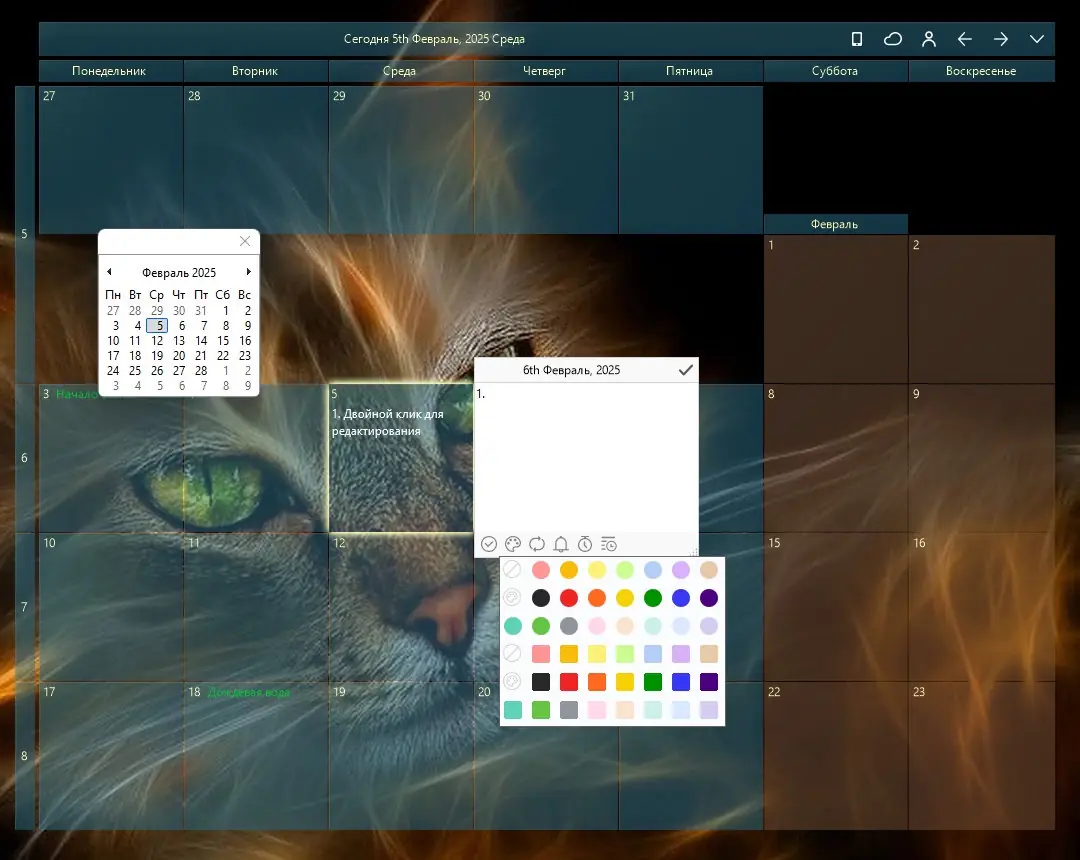Pick highlighted day 5 in mini calendar

point(157,326)
